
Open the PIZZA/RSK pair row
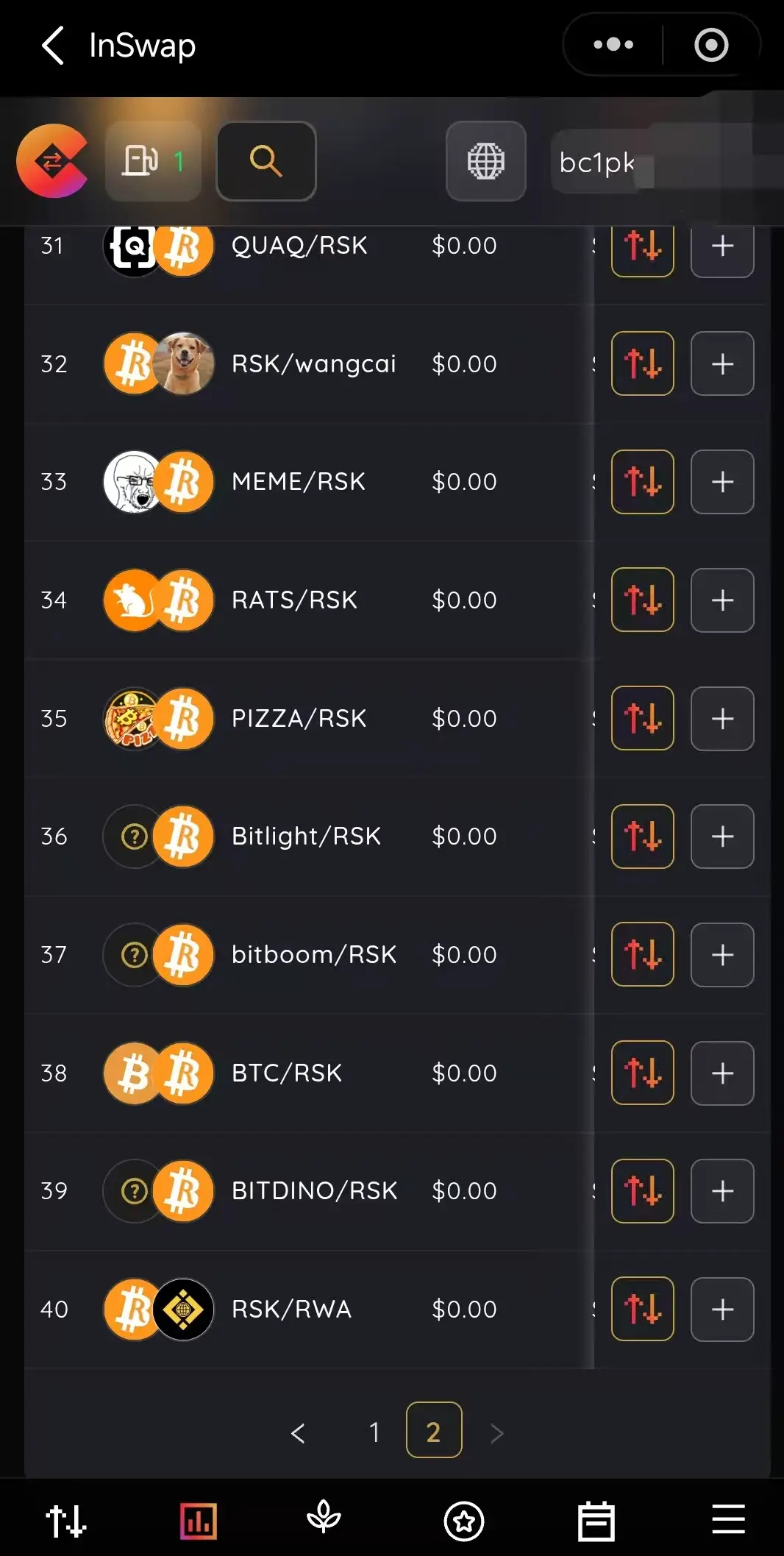point(299,719)
